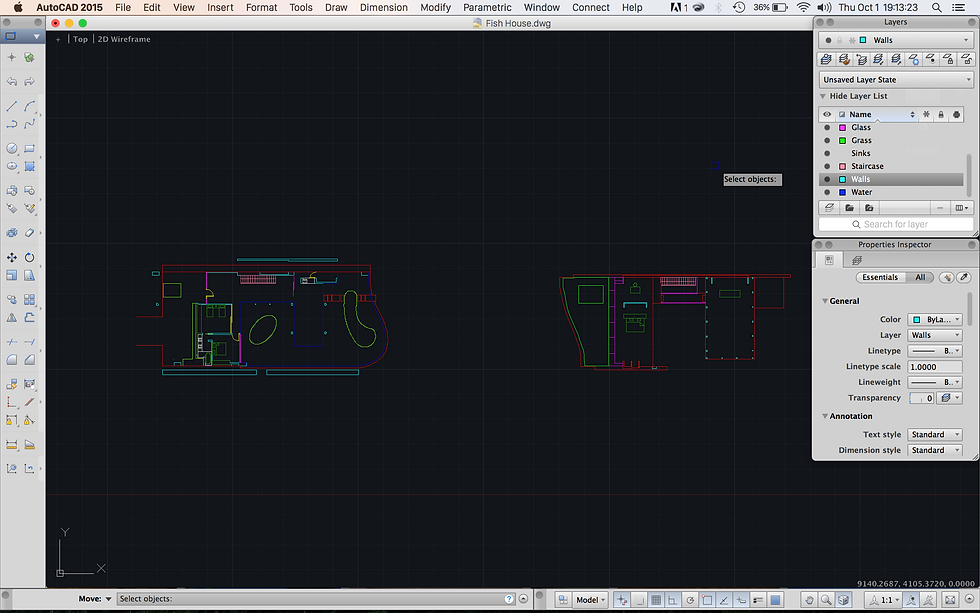Click the Undo arrow in left toolbar
Image resolution: width=980 pixels, height=613 pixels.
11,82
